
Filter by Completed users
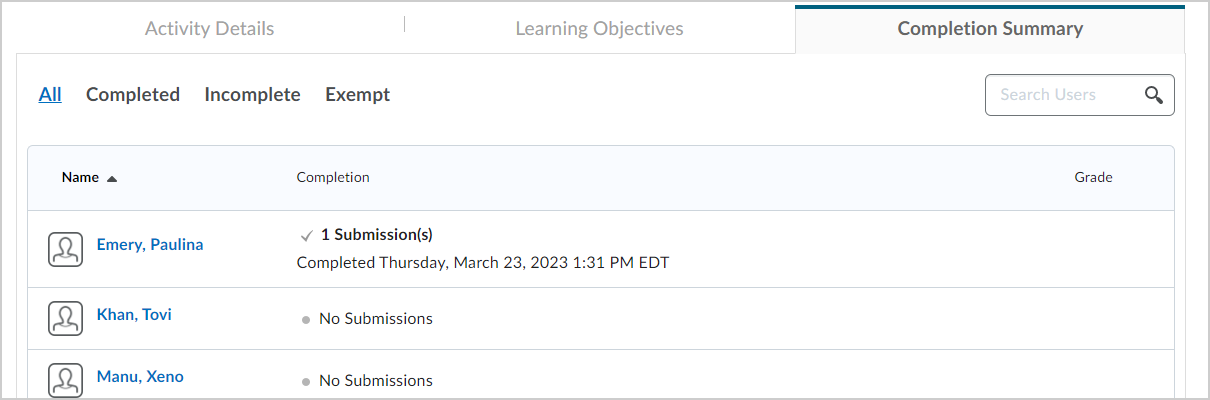point(133,95)
